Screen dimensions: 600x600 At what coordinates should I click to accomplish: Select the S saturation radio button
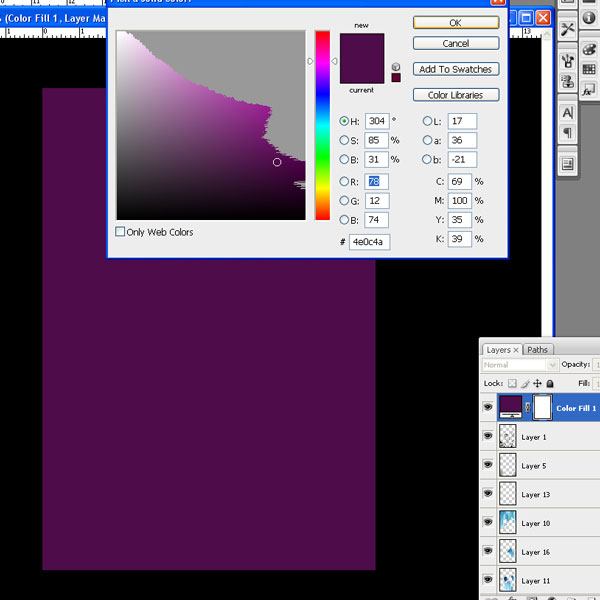[345, 140]
